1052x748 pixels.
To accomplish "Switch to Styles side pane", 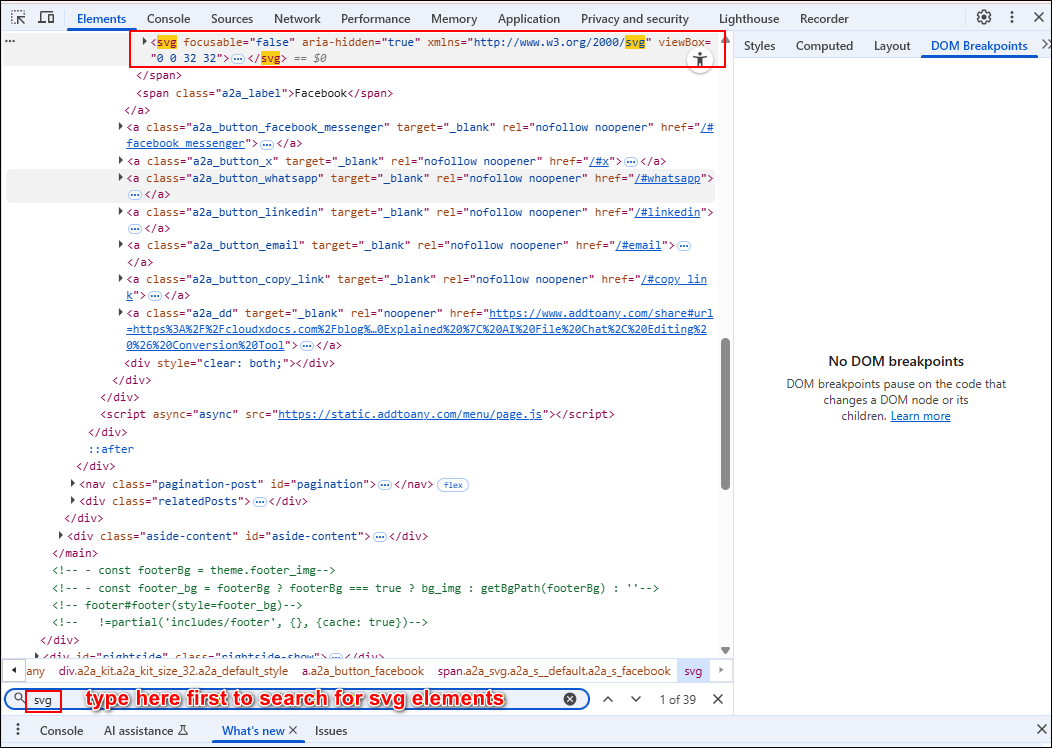I will click(x=759, y=46).
